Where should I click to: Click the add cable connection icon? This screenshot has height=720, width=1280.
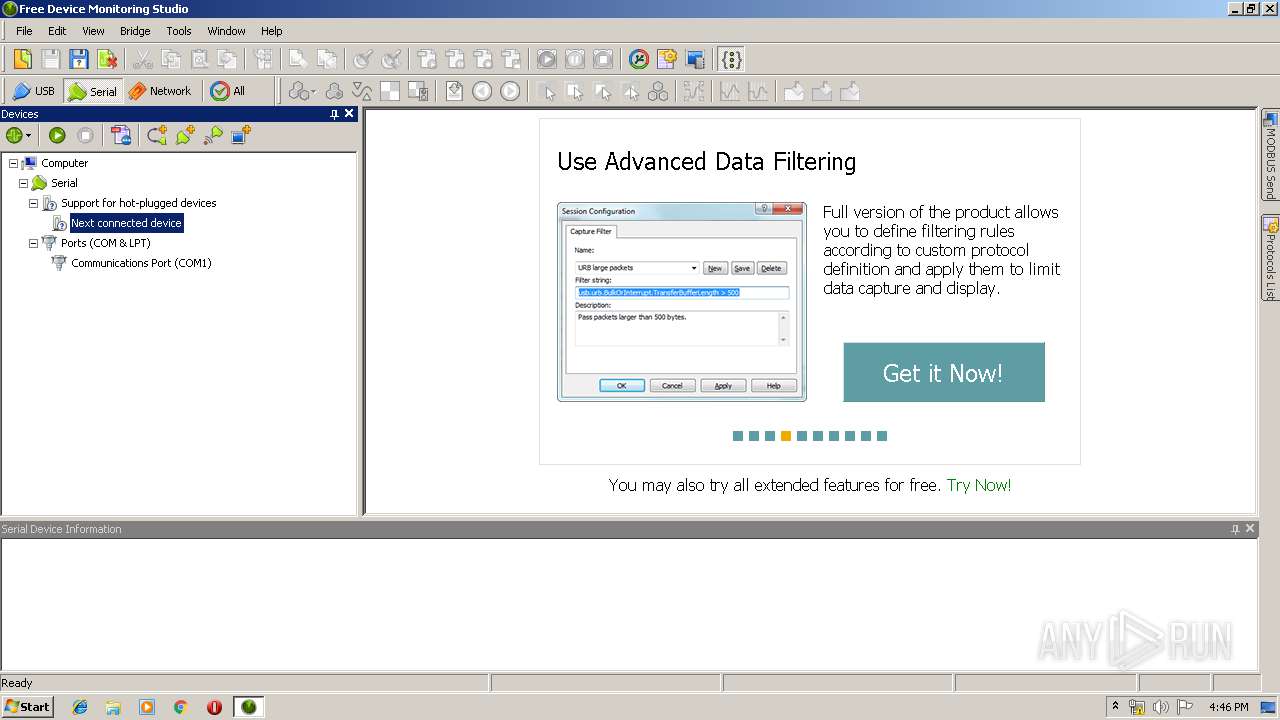point(157,135)
